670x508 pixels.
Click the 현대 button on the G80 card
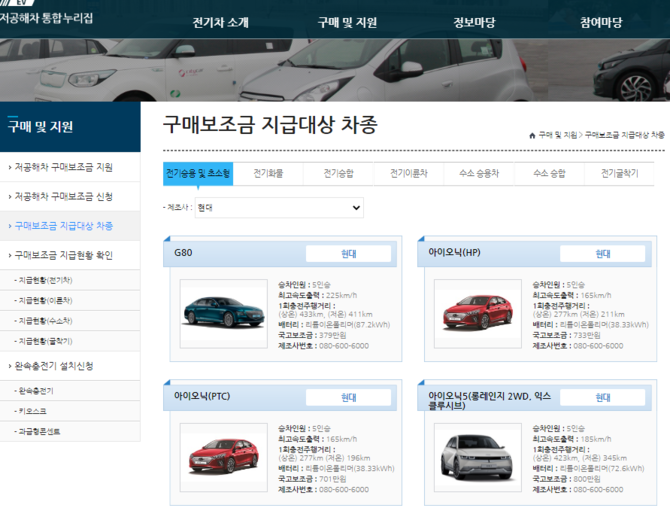(x=348, y=254)
